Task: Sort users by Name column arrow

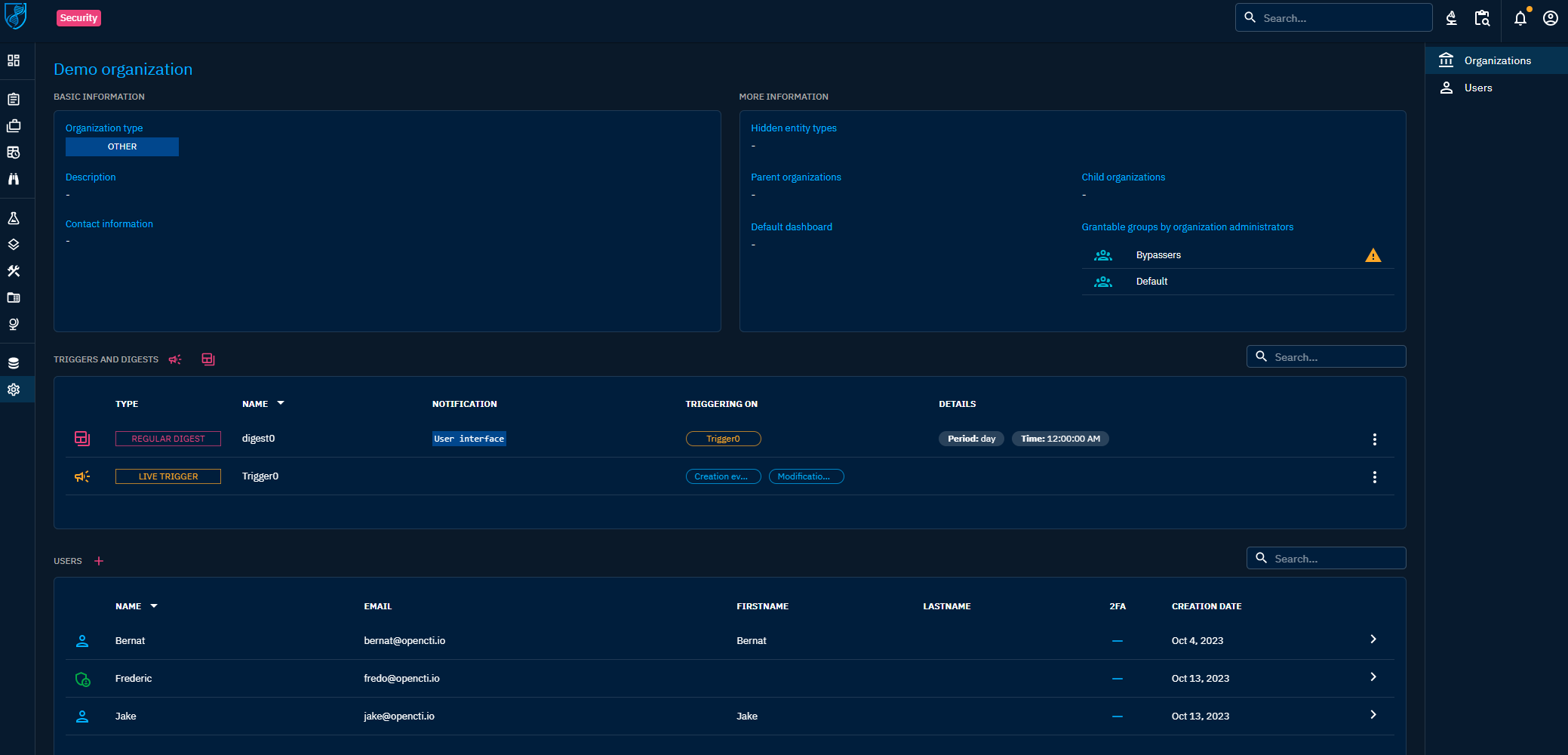Action: [x=154, y=606]
